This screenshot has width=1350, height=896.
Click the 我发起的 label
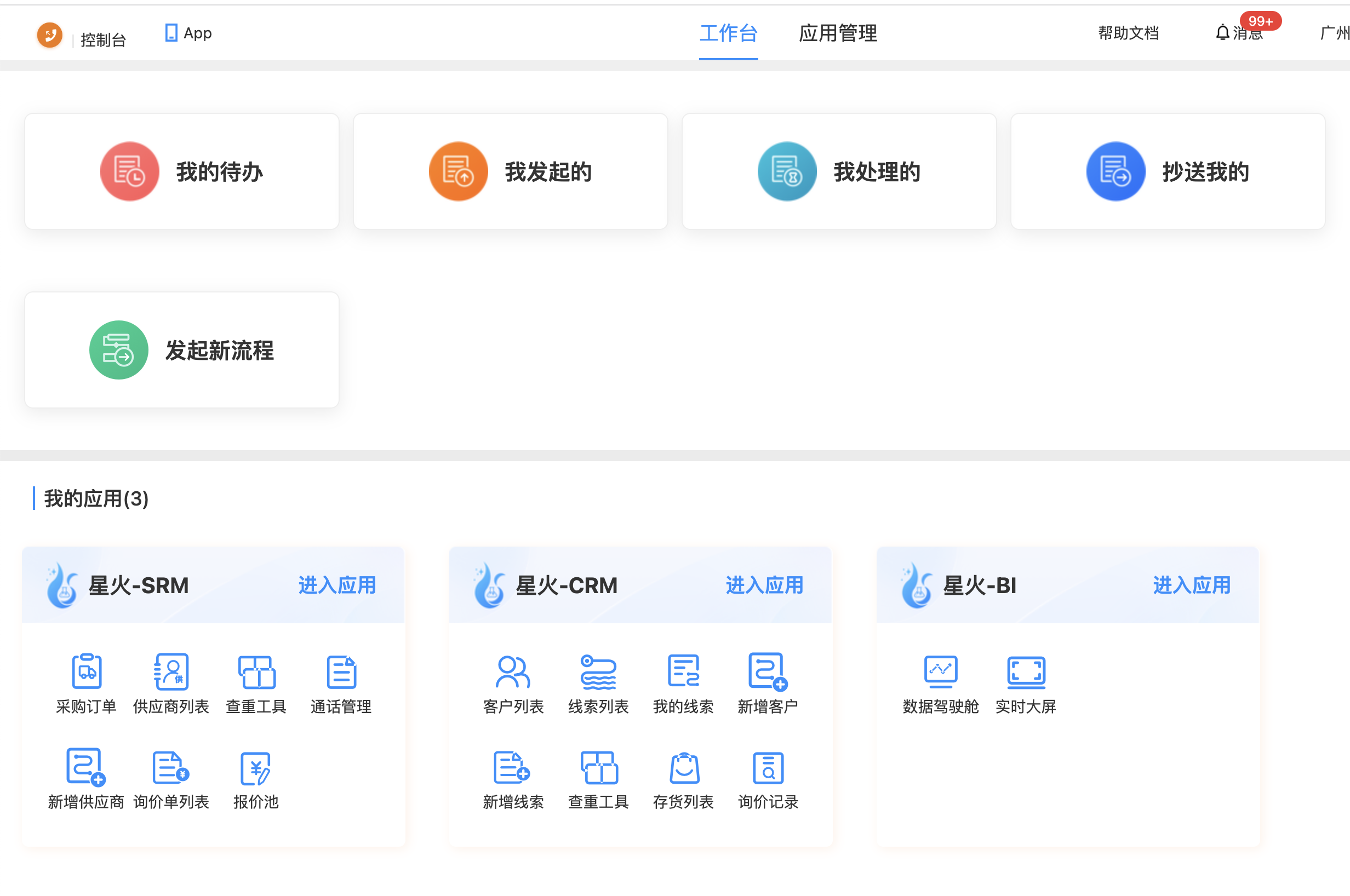(x=548, y=172)
